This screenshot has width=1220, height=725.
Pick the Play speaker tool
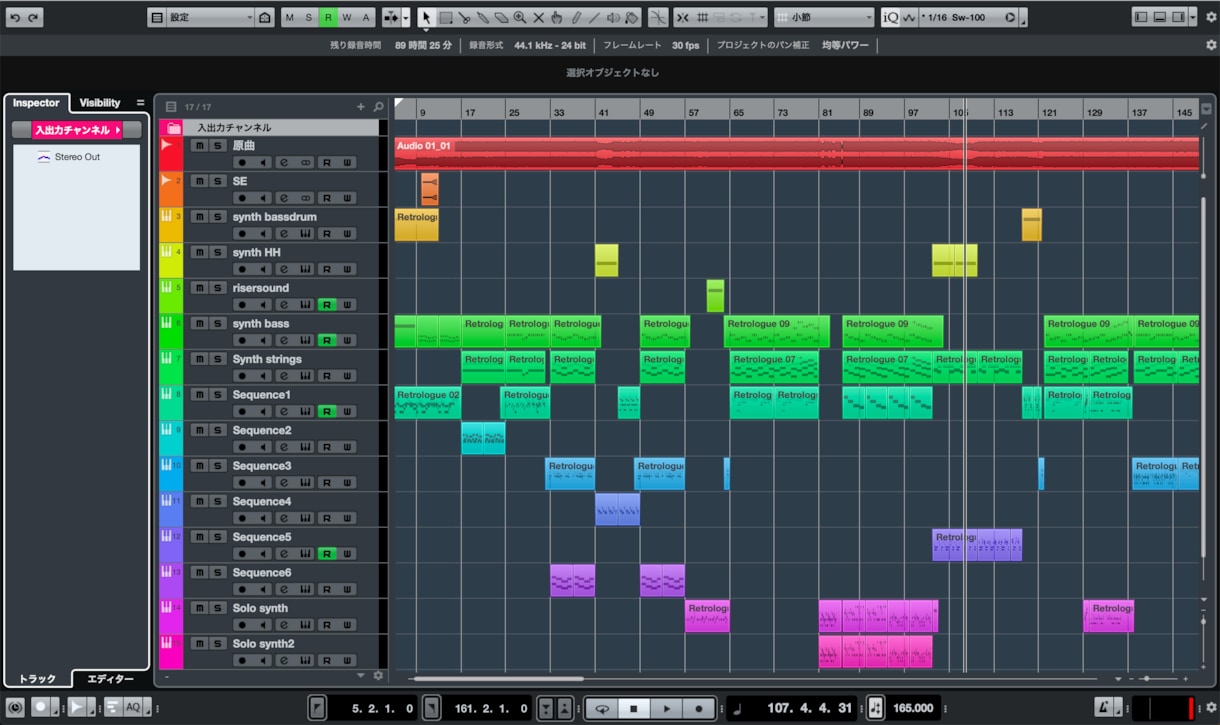pyautogui.click(x=613, y=17)
